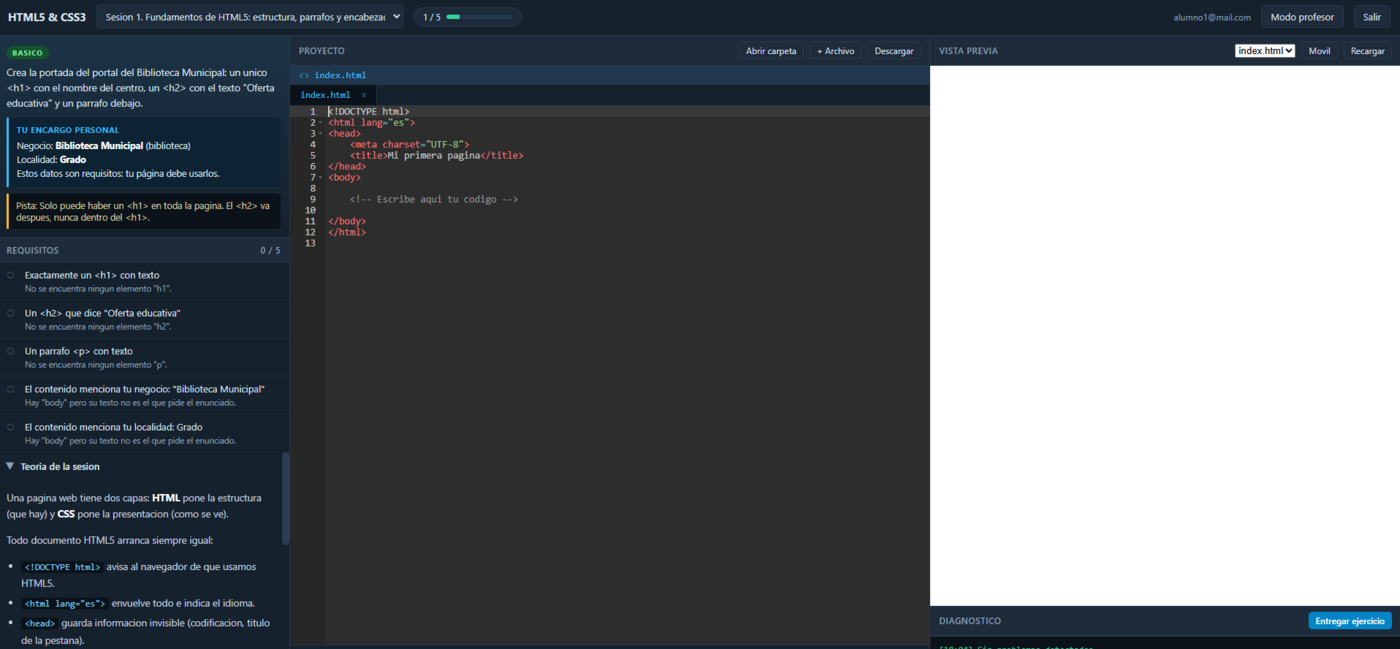The image size is (1400, 649).
Task: Click the Salir button
Action: point(1372,17)
